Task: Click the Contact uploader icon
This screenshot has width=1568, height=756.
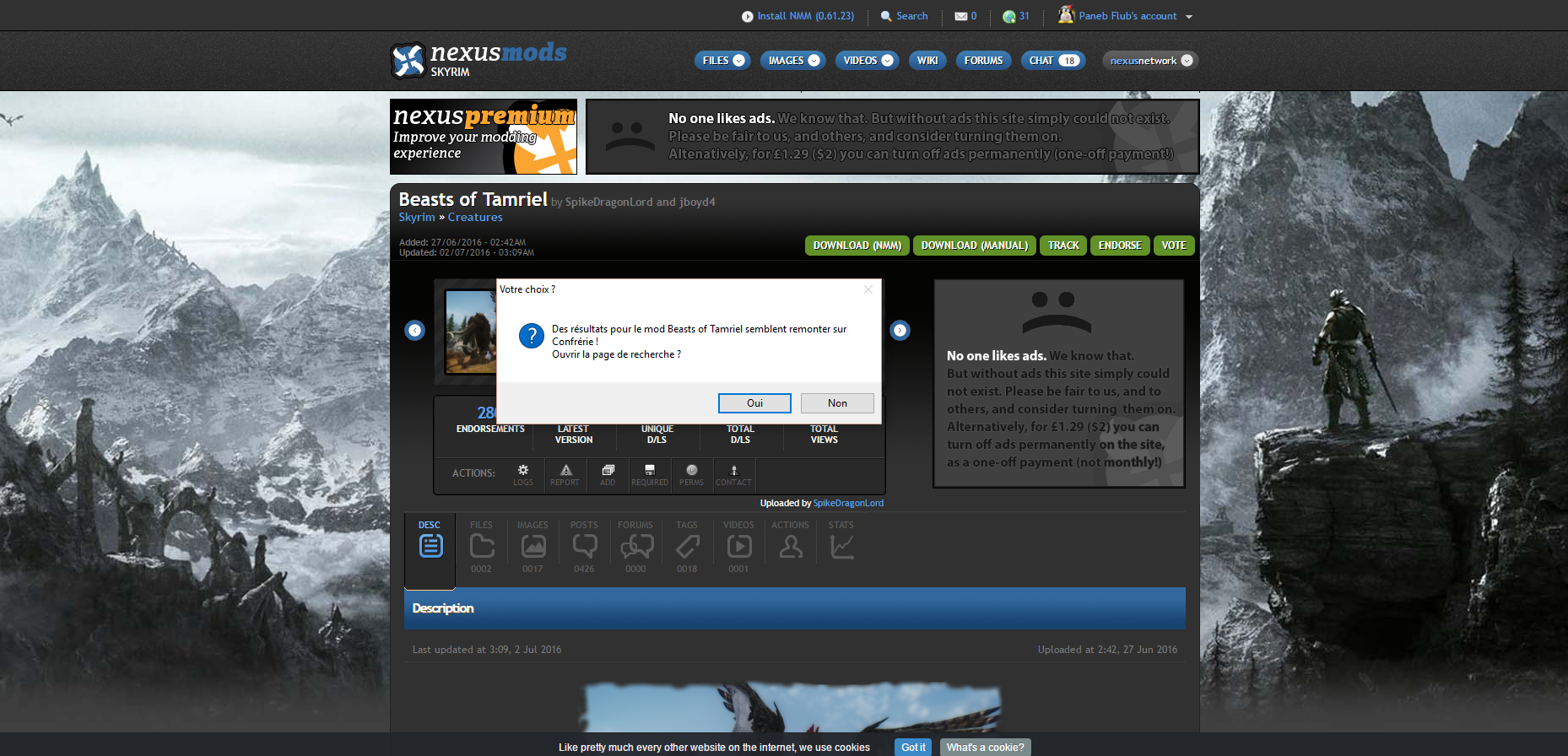Action: [733, 470]
